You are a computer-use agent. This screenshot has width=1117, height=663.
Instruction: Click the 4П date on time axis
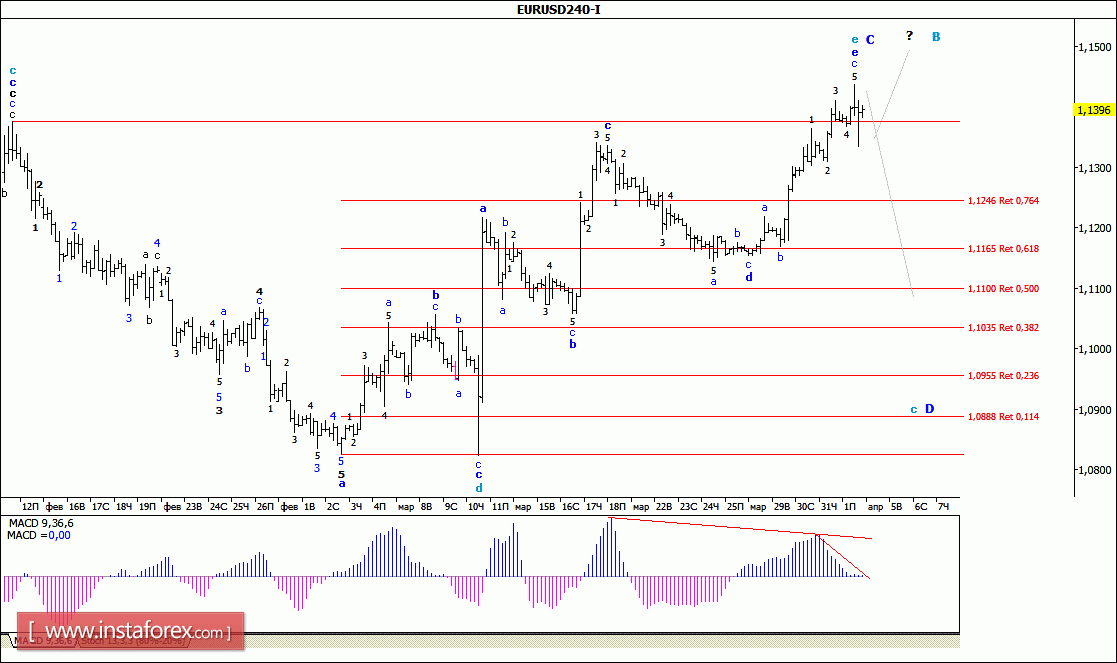coord(380,506)
